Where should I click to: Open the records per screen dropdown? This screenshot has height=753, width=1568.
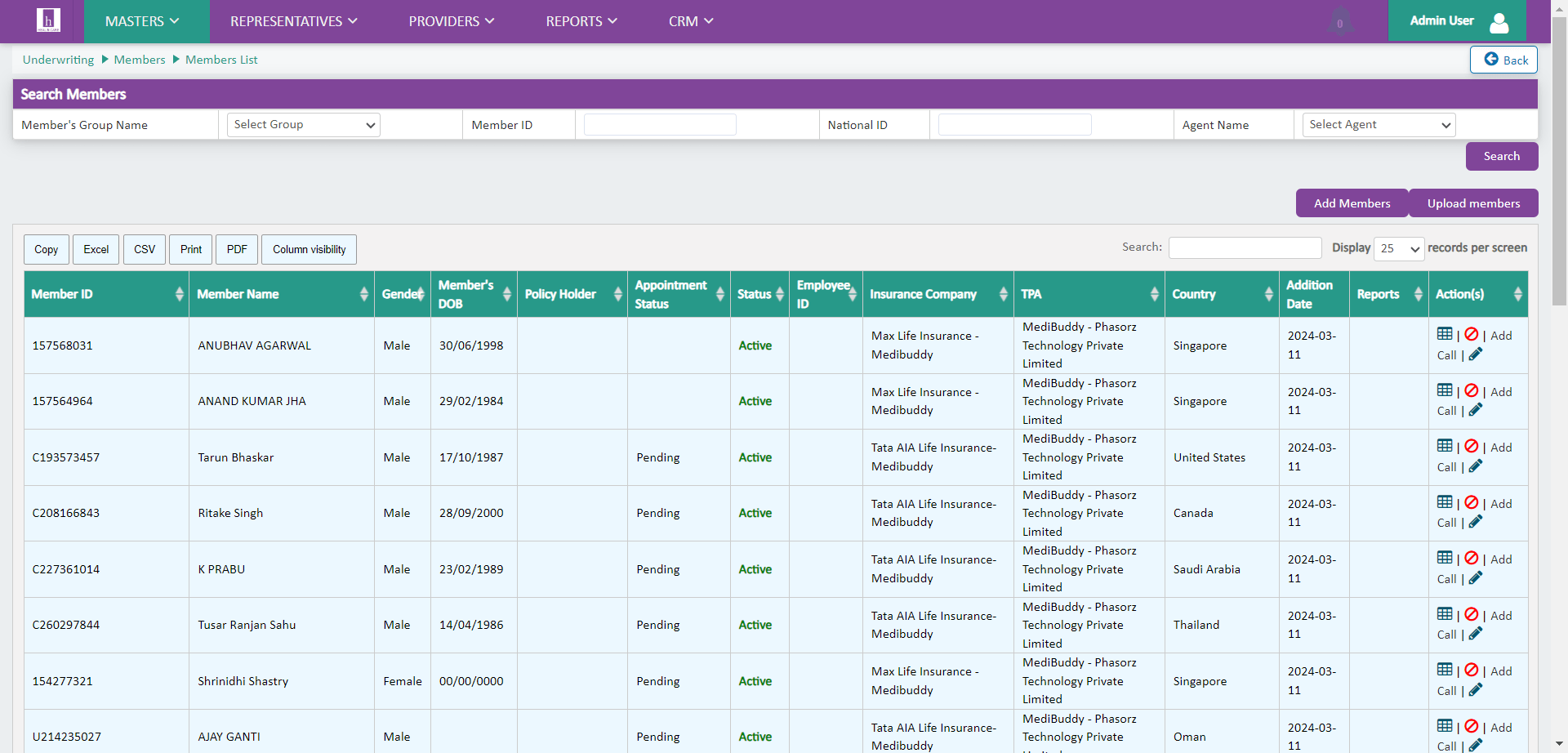(1399, 248)
